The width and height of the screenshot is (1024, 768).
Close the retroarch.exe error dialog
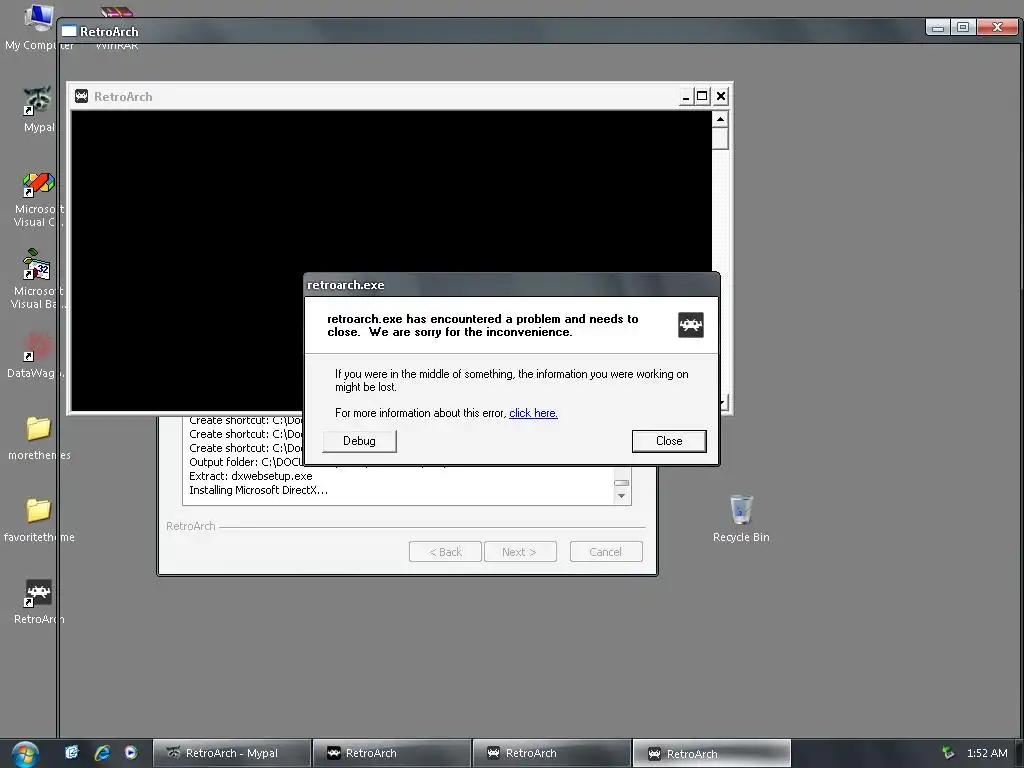[x=669, y=441]
